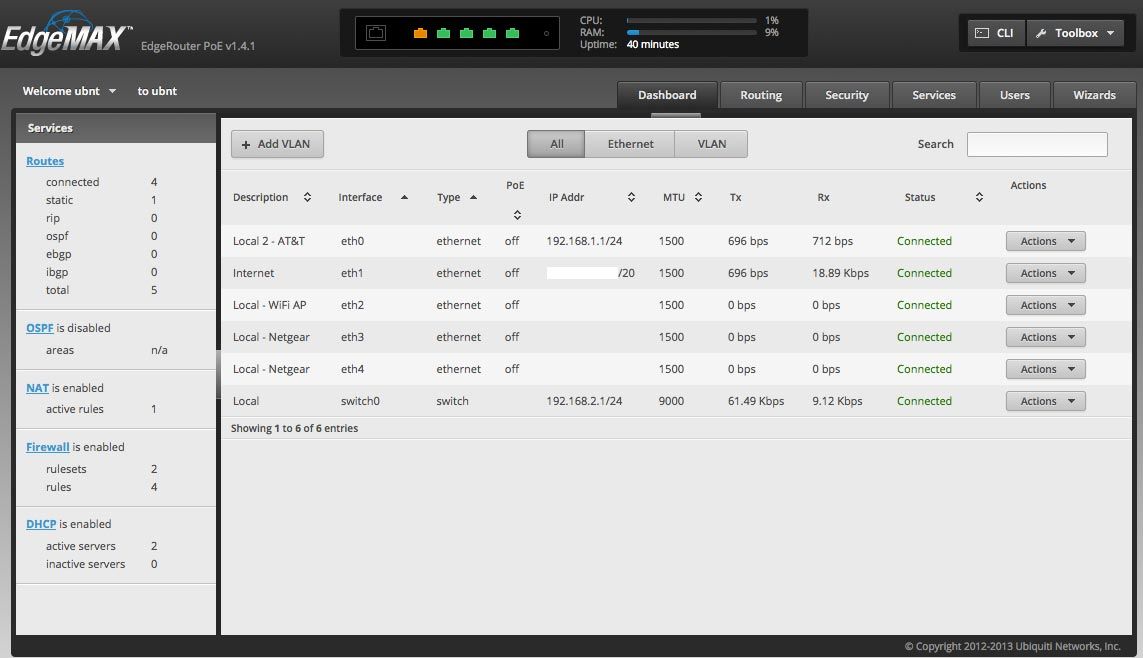Click the green eth4 port indicator
This screenshot has height=658, width=1143.
click(512, 33)
